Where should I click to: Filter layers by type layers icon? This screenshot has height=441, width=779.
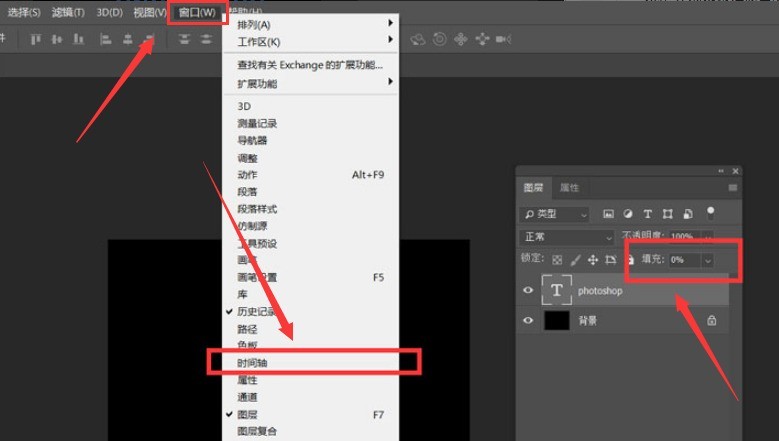click(647, 214)
